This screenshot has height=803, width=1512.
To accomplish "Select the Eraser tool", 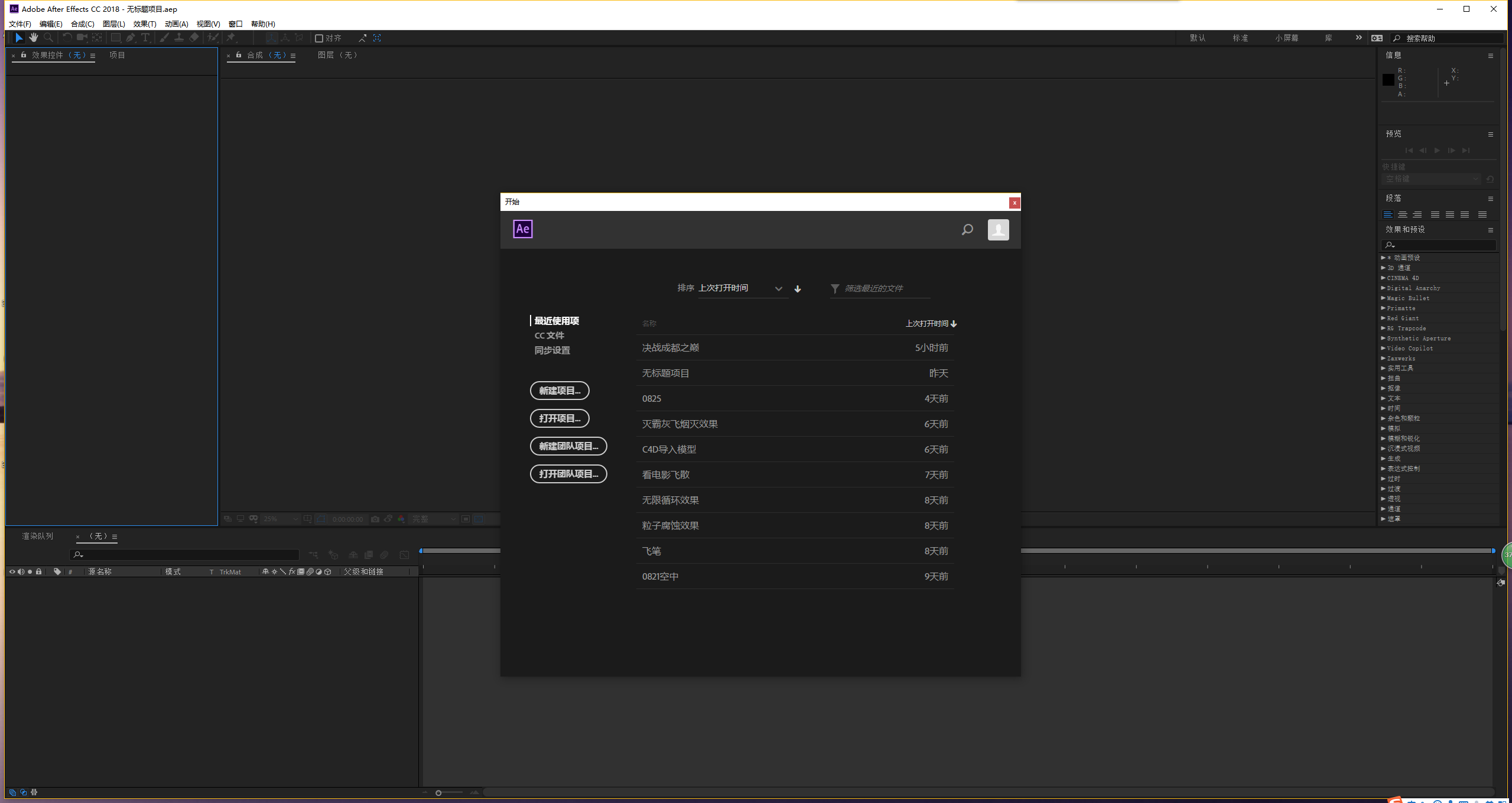I will point(194,37).
